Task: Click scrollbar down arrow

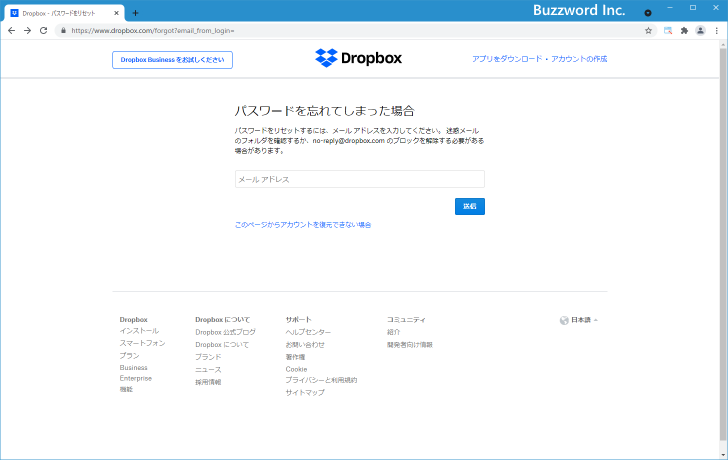Action: tap(723, 455)
